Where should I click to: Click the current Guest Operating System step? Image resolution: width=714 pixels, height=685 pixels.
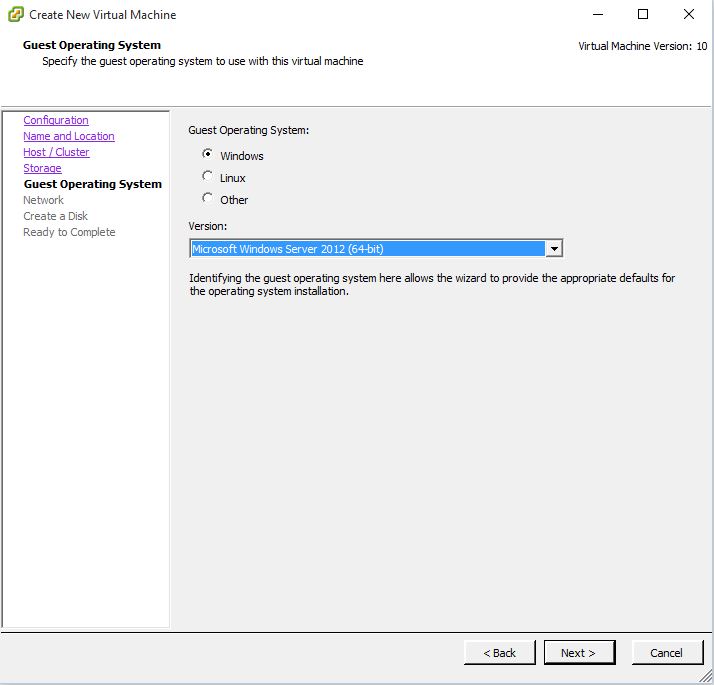pyautogui.click(x=93, y=184)
